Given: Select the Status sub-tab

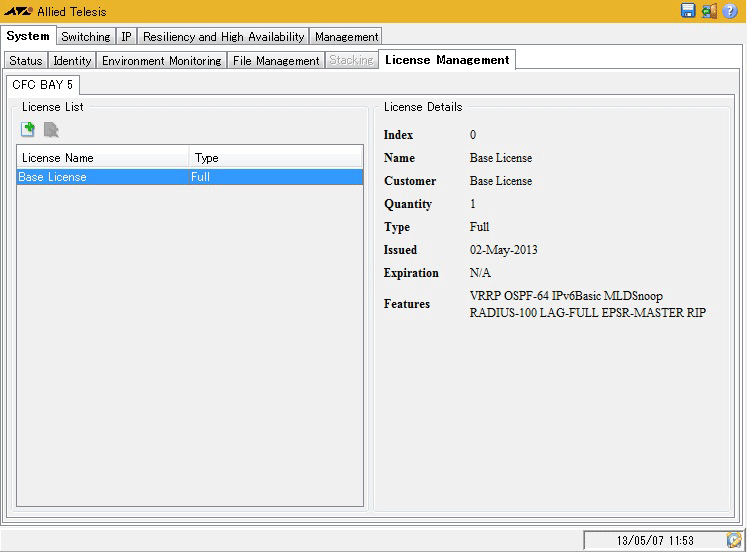Looking at the screenshot, I should click(26, 61).
